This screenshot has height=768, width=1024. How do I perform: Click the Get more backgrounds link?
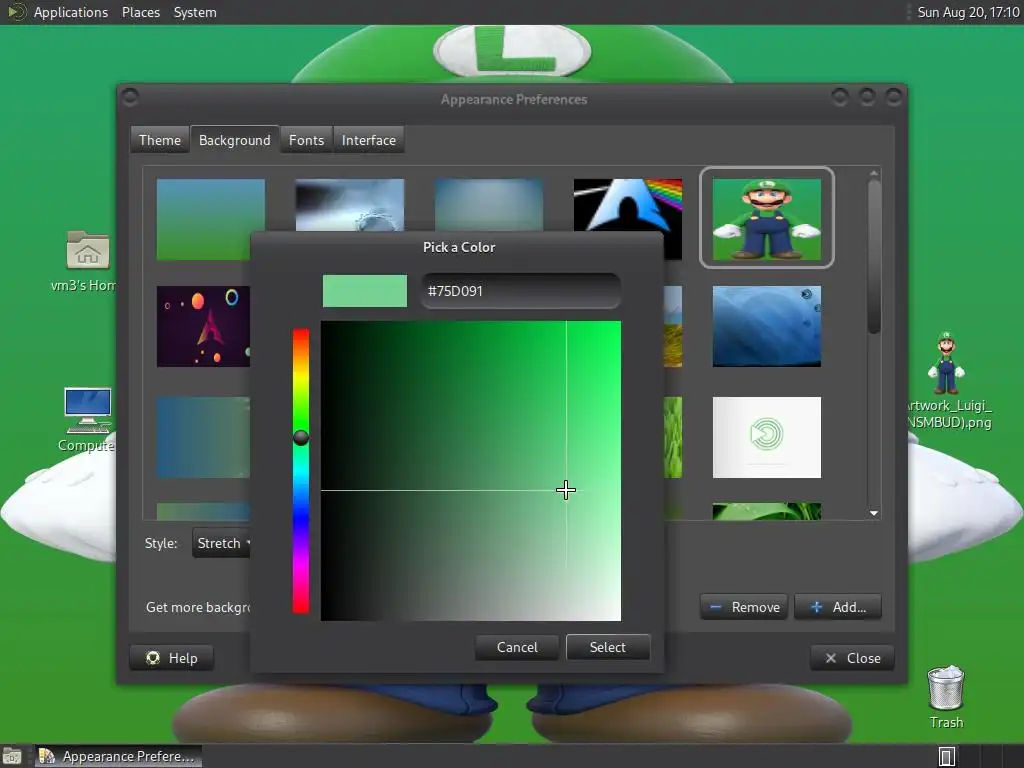[x=198, y=607]
